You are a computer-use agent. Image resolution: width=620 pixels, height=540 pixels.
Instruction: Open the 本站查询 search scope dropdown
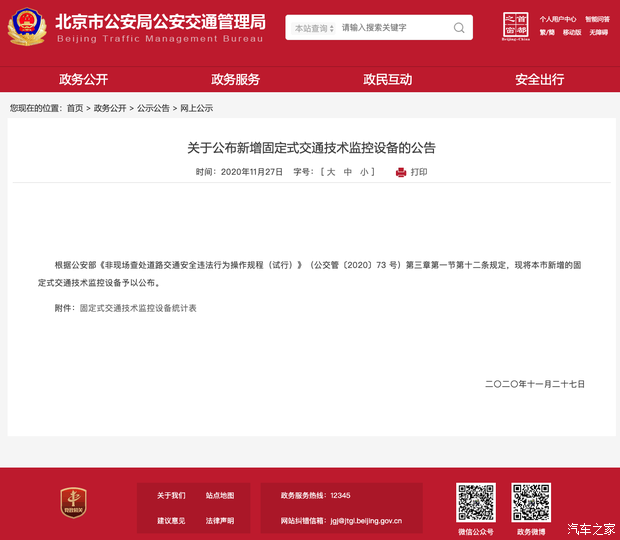(314, 28)
